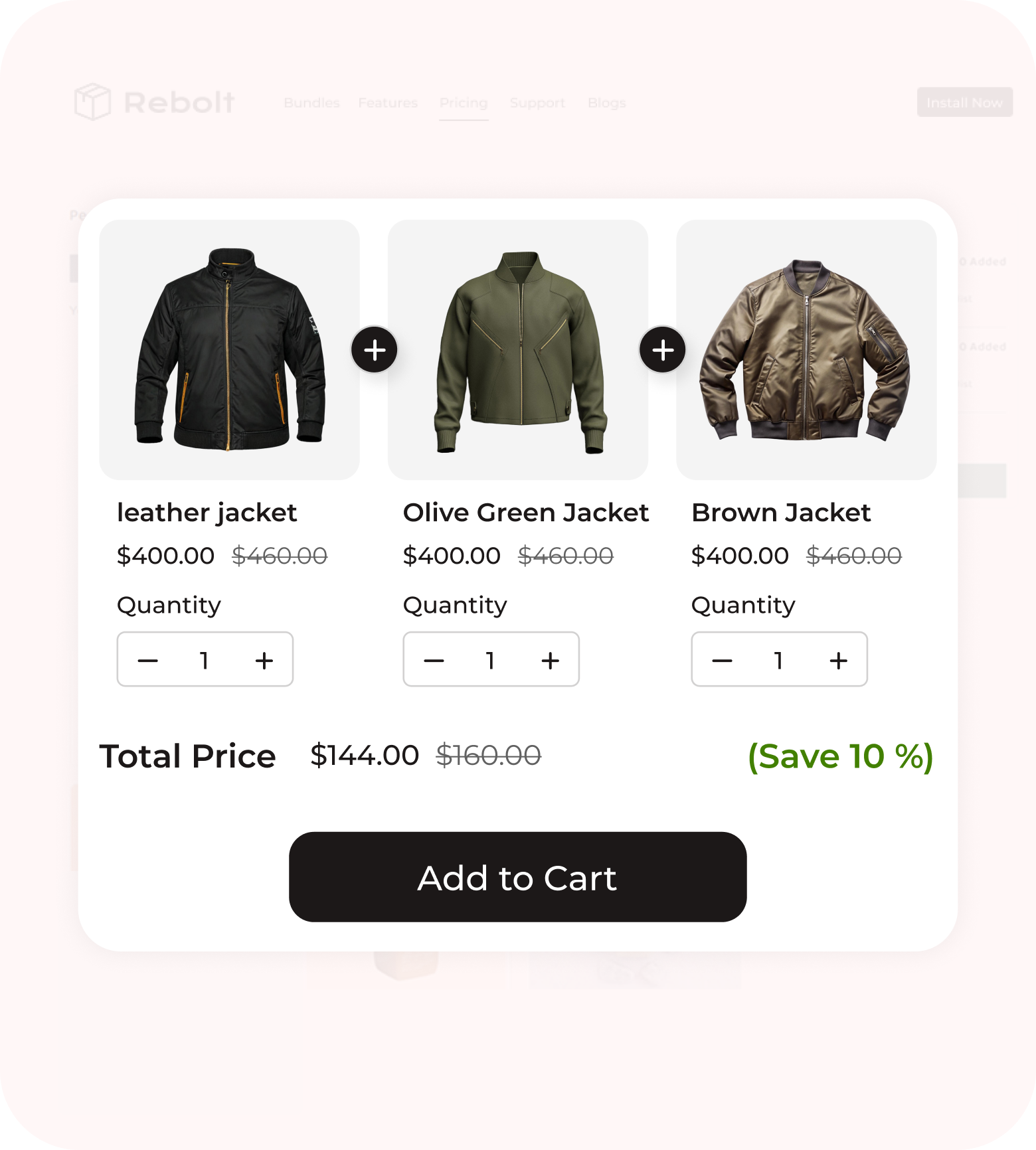Select the Pricing tab
The image size is (1036, 1150).
tap(464, 103)
